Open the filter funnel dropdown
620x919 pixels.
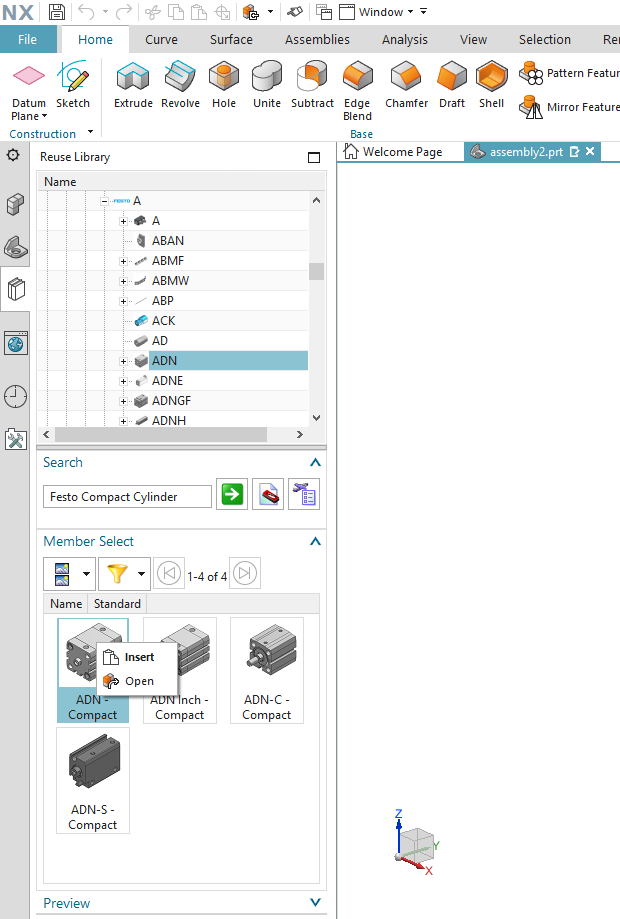click(x=141, y=573)
